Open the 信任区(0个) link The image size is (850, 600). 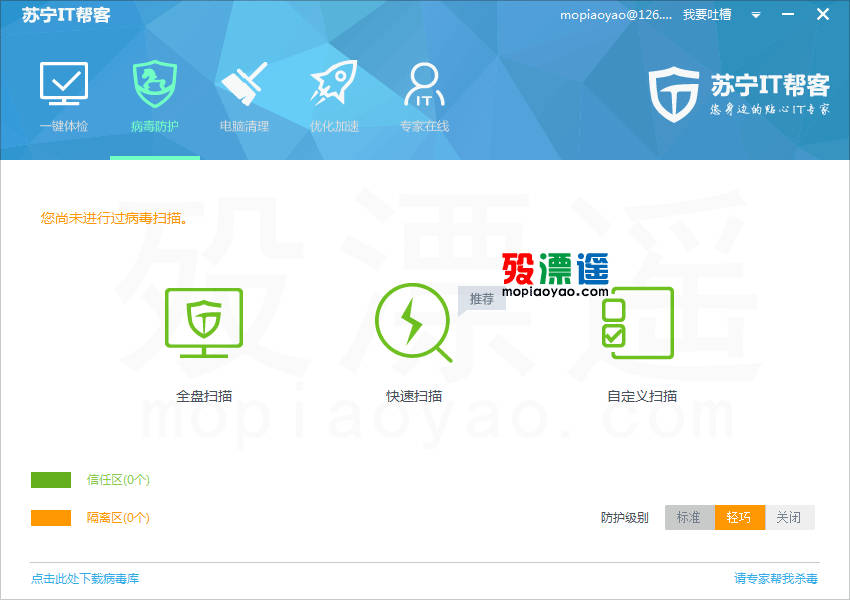tap(118, 480)
